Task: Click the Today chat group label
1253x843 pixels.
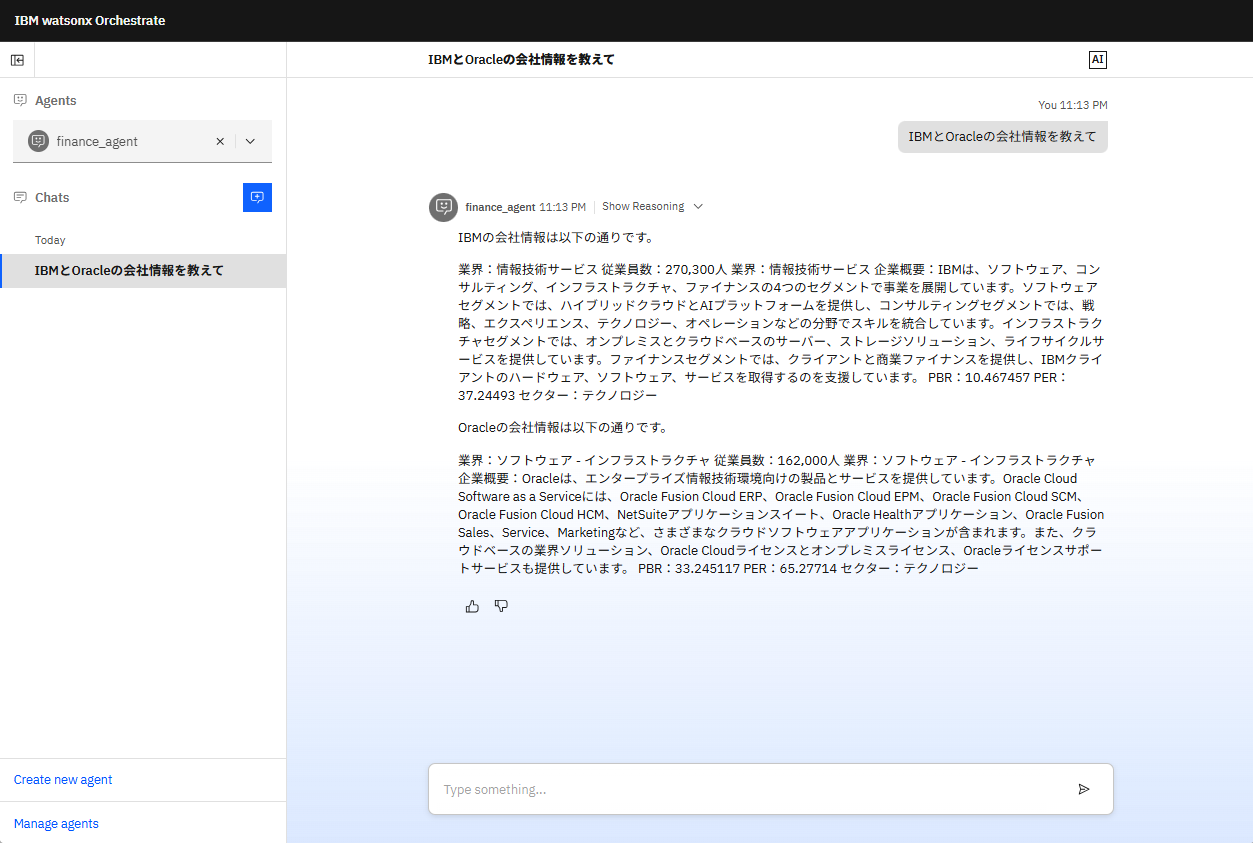Action: click(x=50, y=240)
